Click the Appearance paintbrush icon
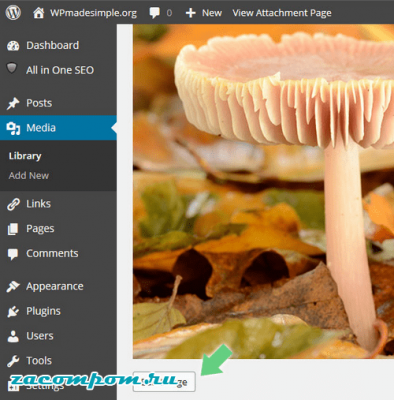Viewport: 394px width, 400px height. pos(13,287)
